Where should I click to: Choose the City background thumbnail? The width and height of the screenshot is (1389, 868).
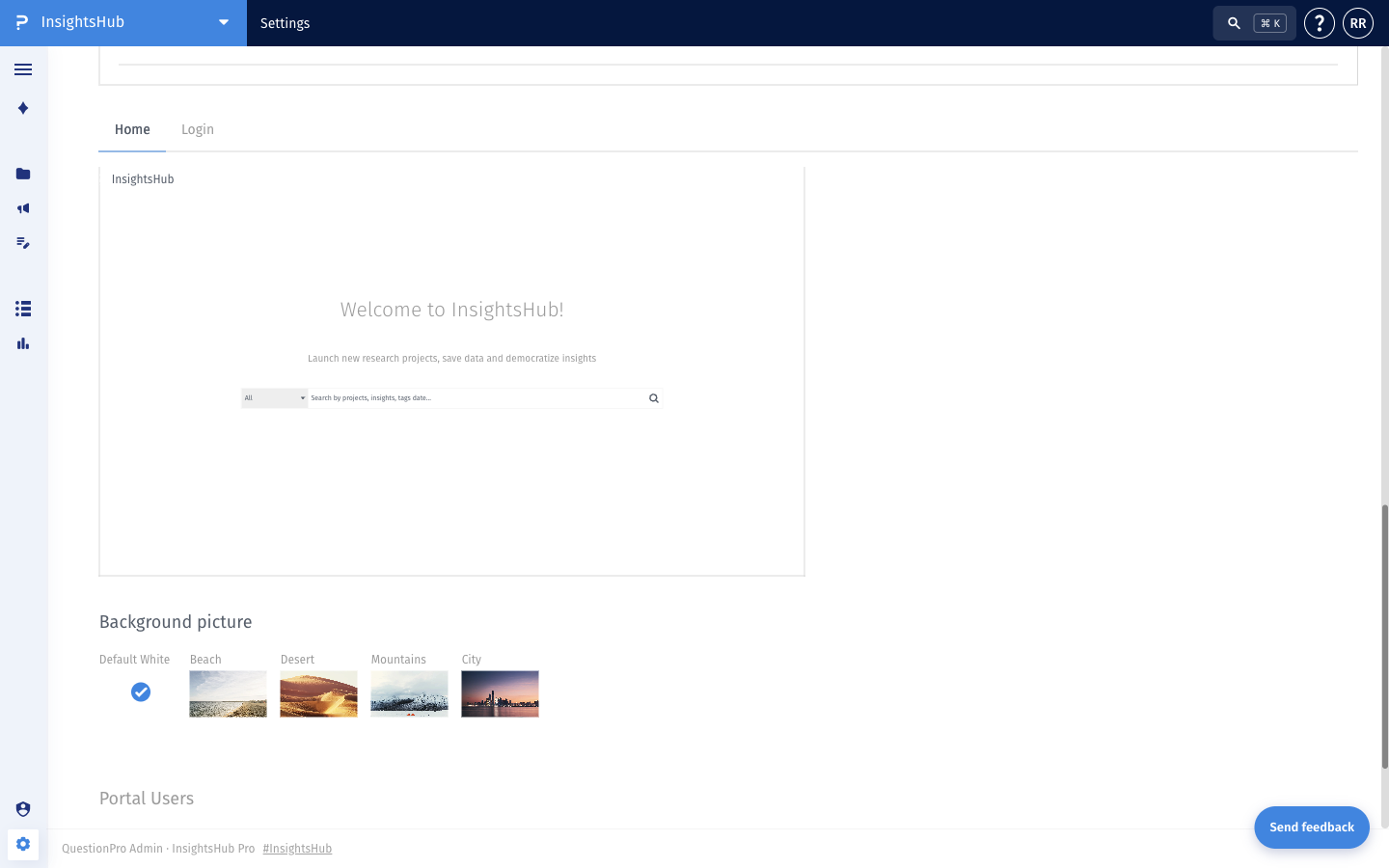(x=501, y=693)
